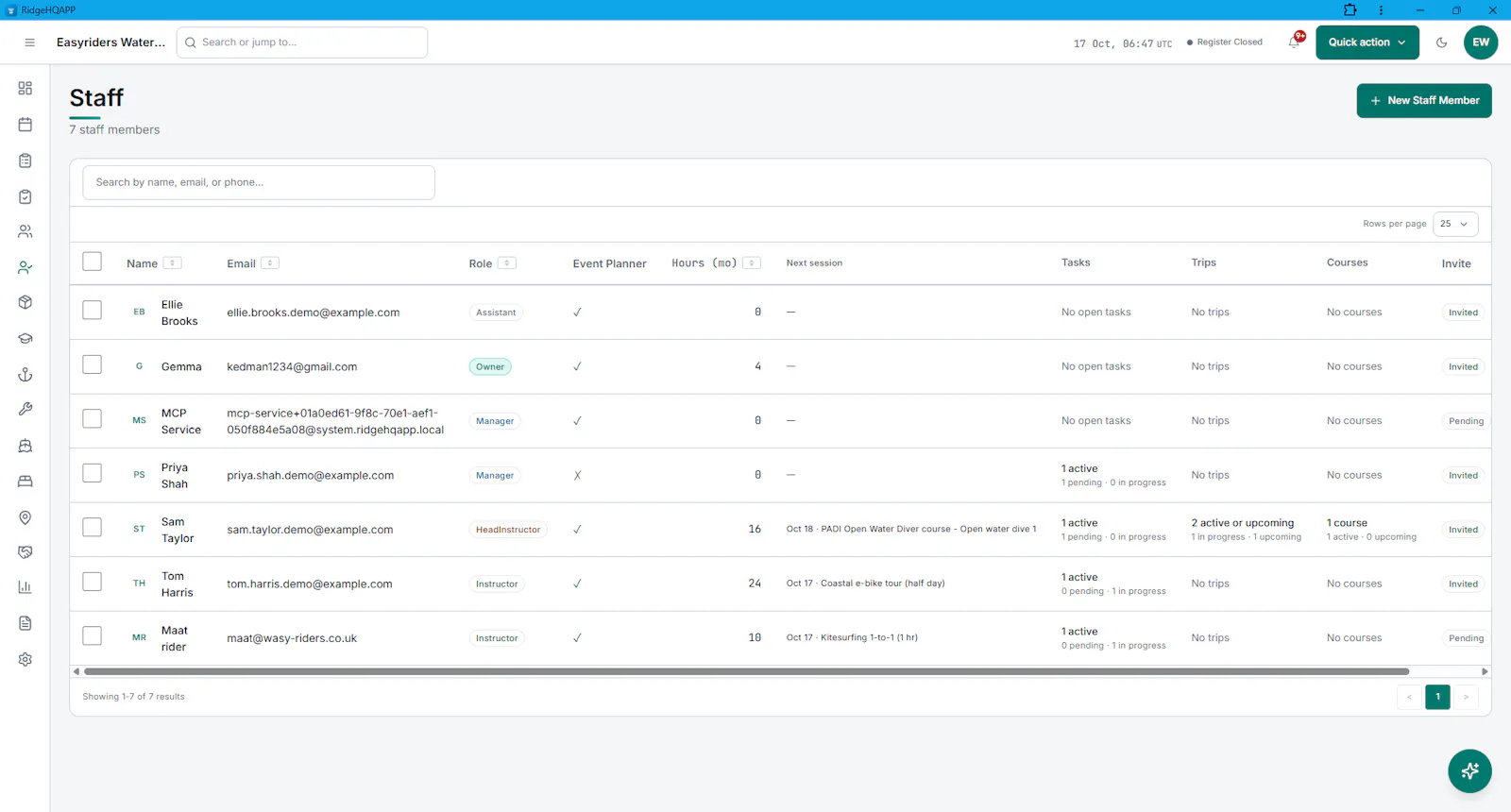Open the hamburger menu icon
1511x812 pixels.
click(29, 42)
